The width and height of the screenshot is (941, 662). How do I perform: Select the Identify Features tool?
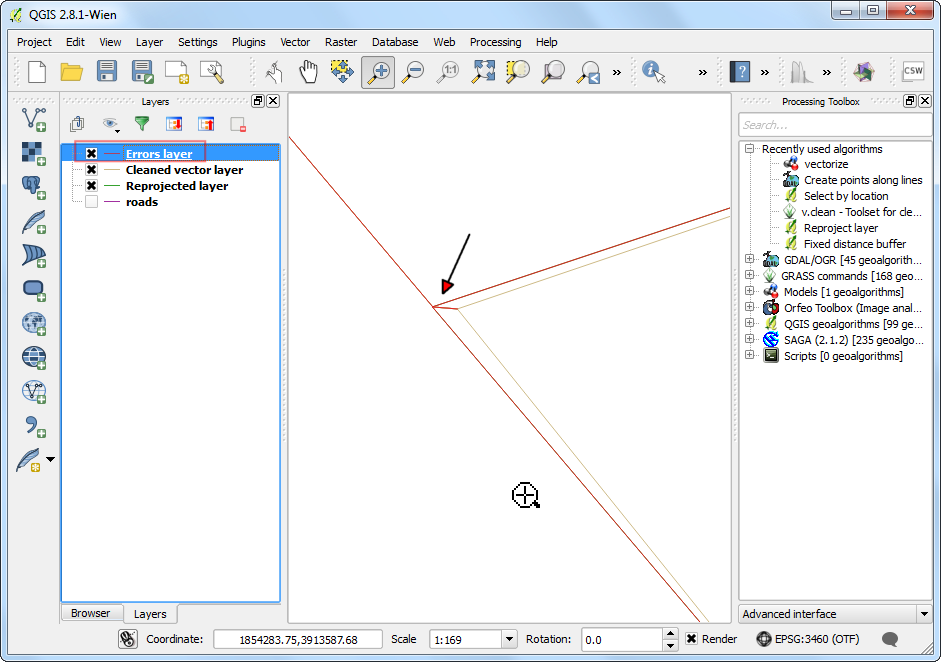pyautogui.click(x=654, y=71)
